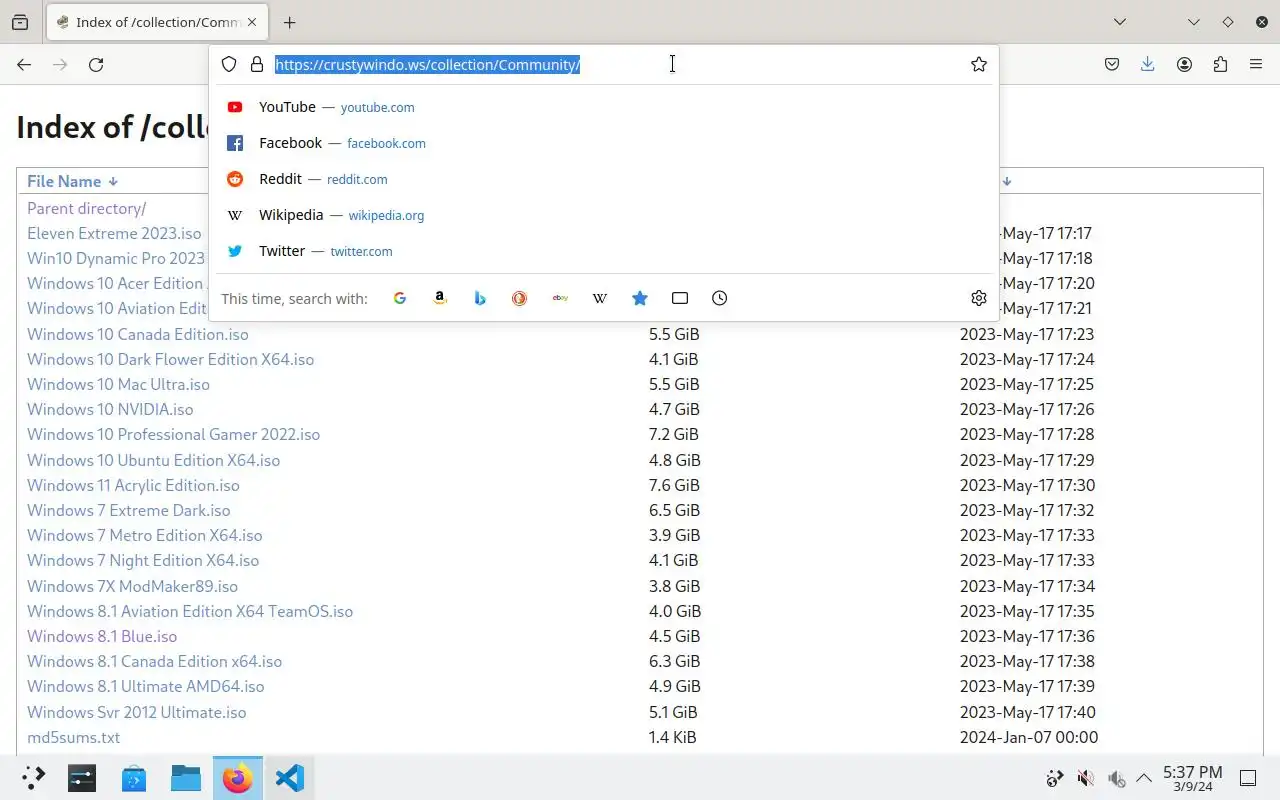The width and height of the screenshot is (1280, 800).
Task: Sort descending arrow next to File Name
Action: (x=113, y=182)
